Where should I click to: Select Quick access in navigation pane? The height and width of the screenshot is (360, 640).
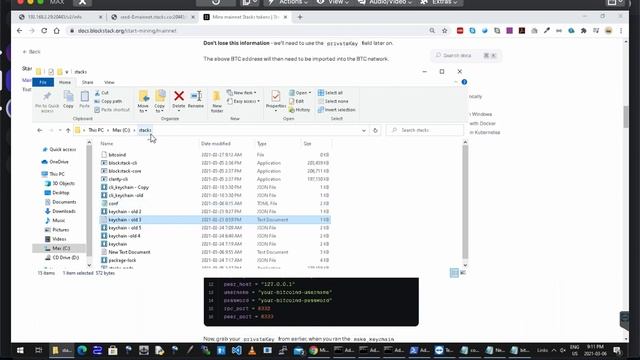[x=59, y=150]
